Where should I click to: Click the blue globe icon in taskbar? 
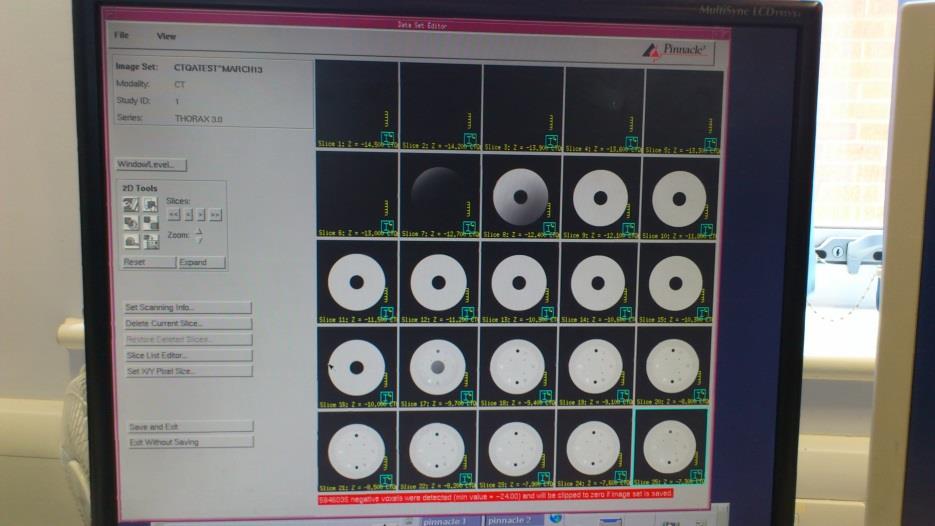click(x=555, y=519)
